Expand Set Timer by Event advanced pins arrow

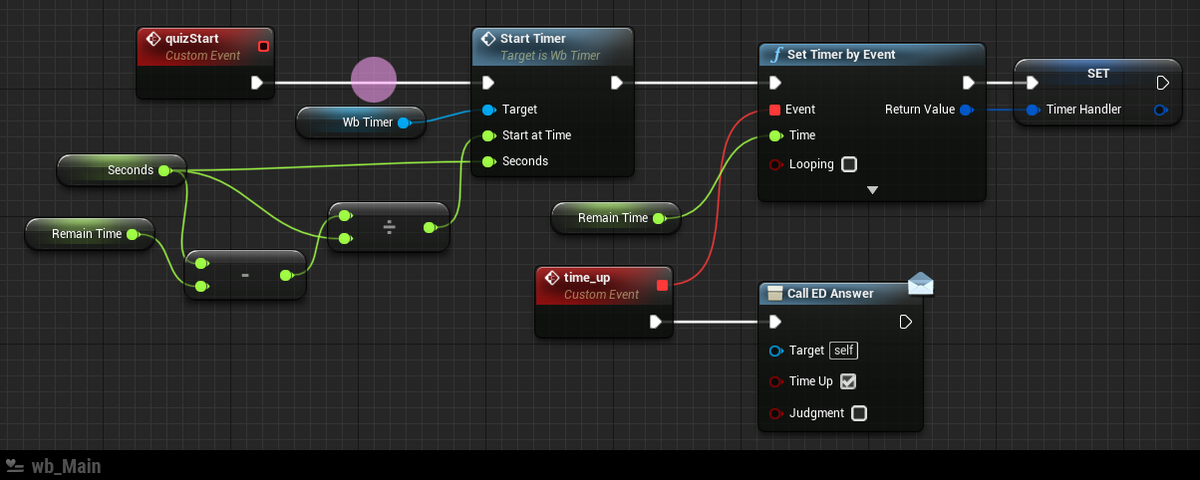click(x=872, y=190)
